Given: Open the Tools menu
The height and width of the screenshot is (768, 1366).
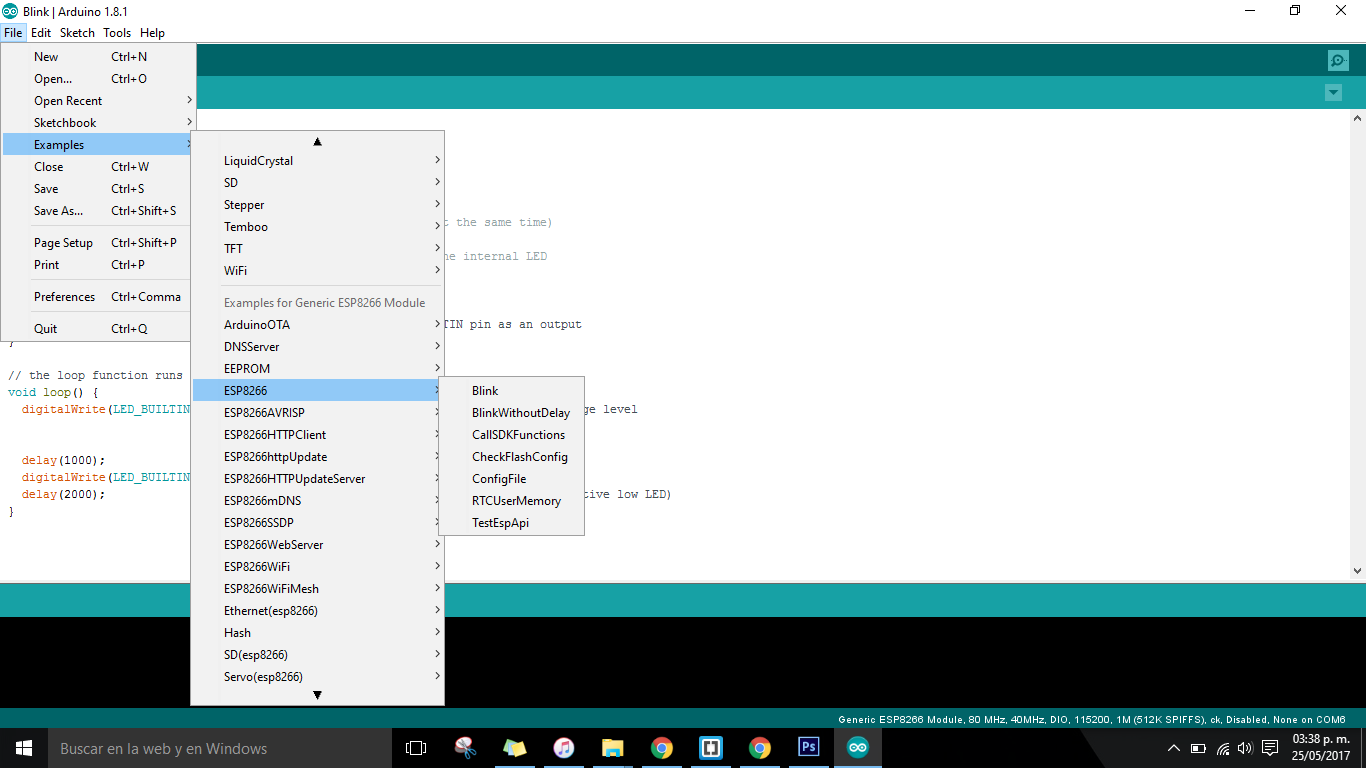Looking at the screenshot, I should point(117,33).
